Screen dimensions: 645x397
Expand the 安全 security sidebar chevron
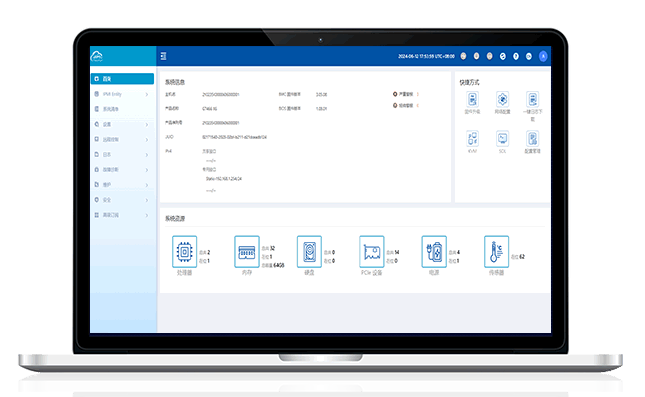pos(147,200)
